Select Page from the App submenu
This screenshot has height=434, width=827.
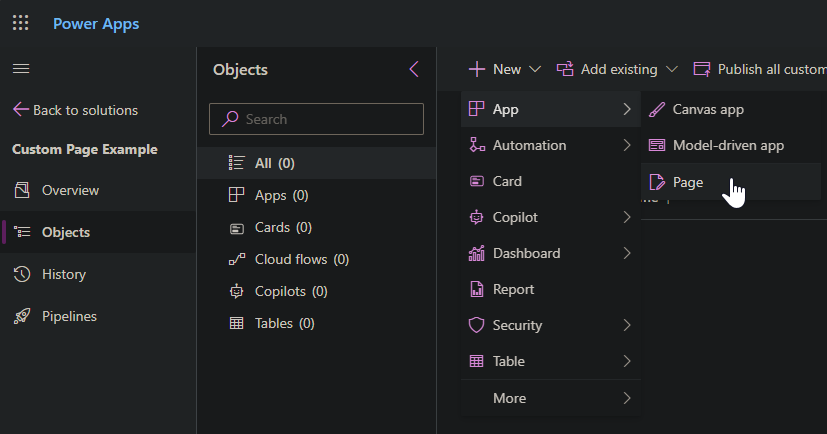(731, 182)
